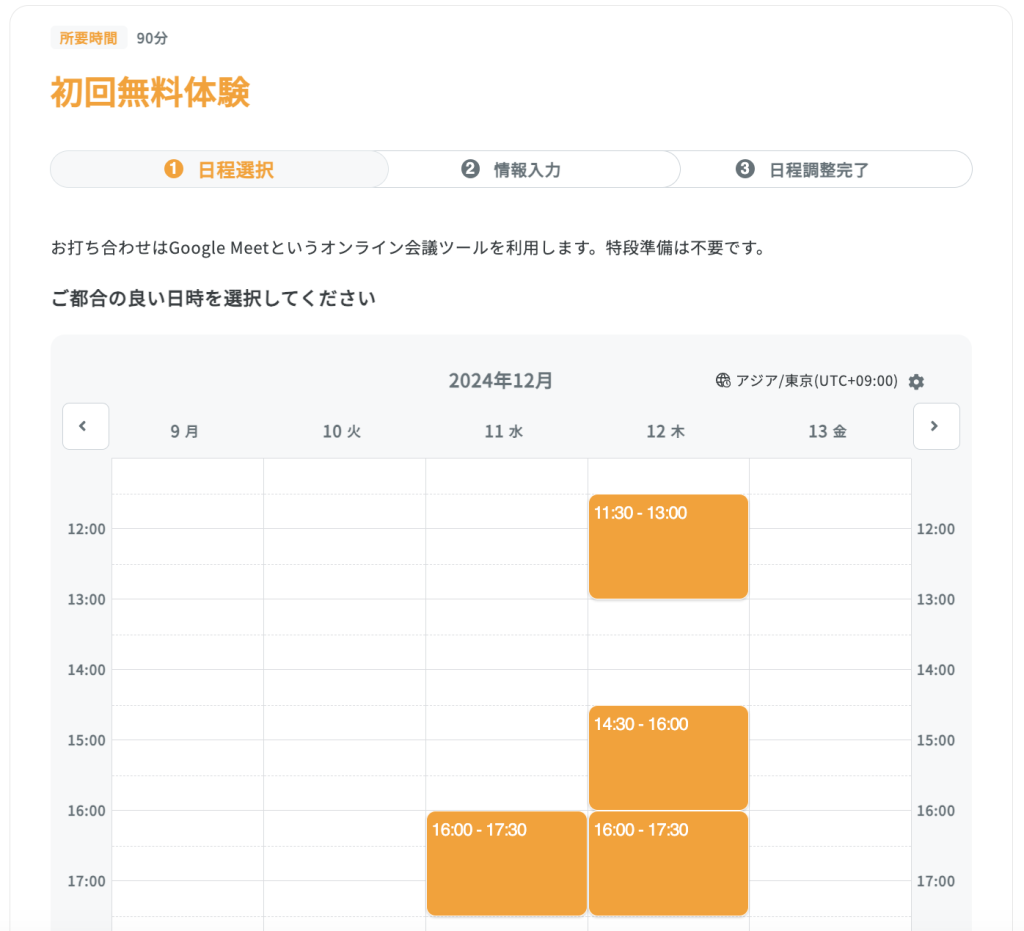Image resolution: width=1024 pixels, height=931 pixels.
Task: Click the 9 月 Monday column header
Action: tap(184, 432)
